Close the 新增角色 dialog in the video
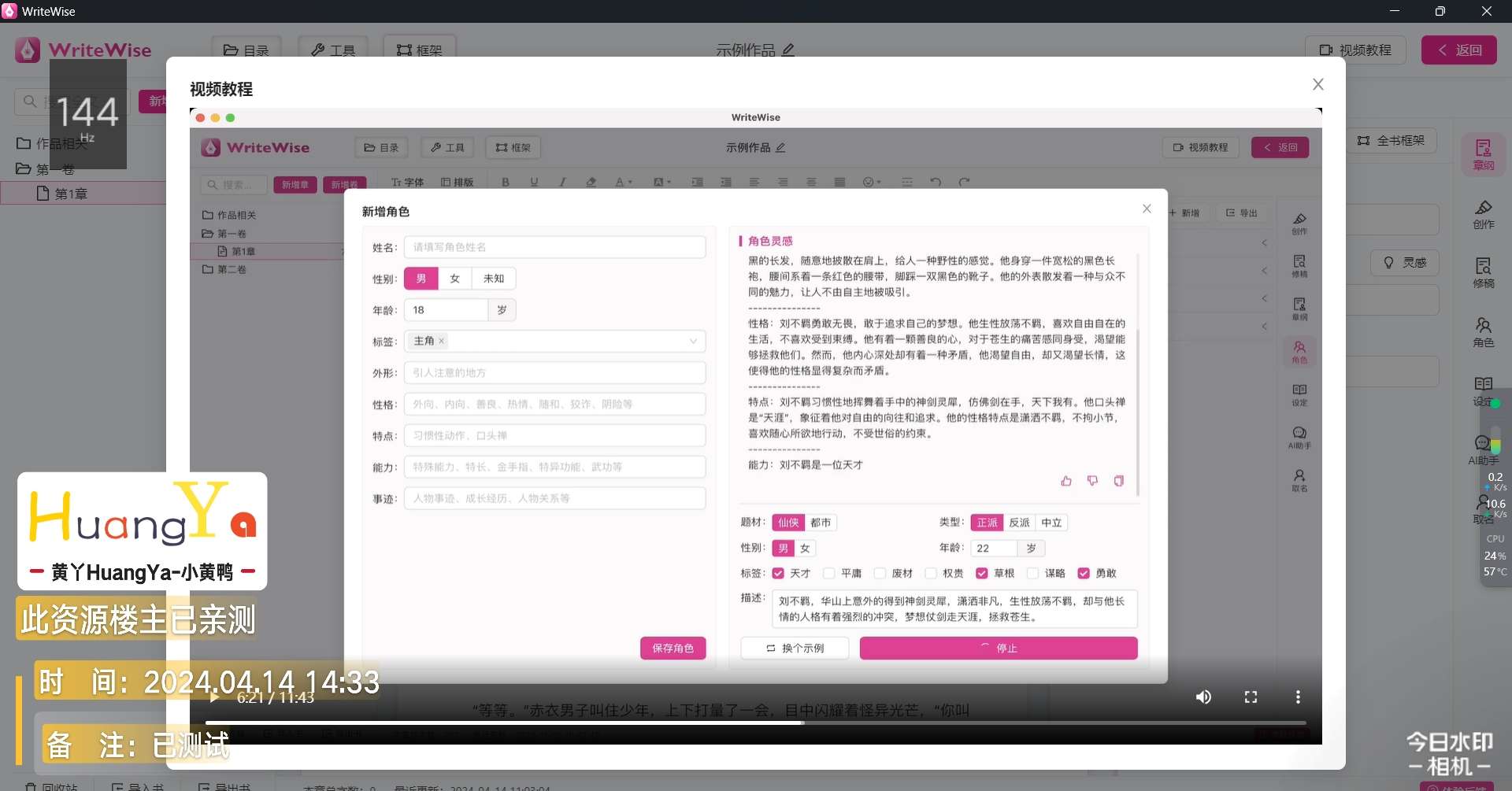This screenshot has width=1512, height=791. click(1147, 209)
